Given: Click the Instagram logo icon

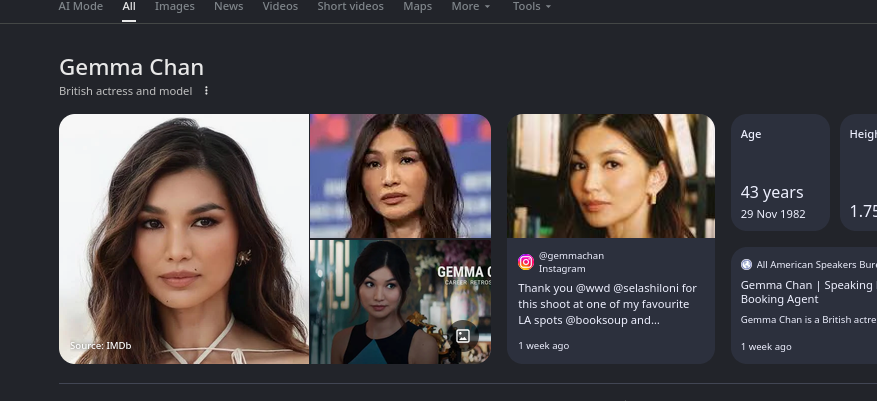Looking at the screenshot, I should pos(526,262).
